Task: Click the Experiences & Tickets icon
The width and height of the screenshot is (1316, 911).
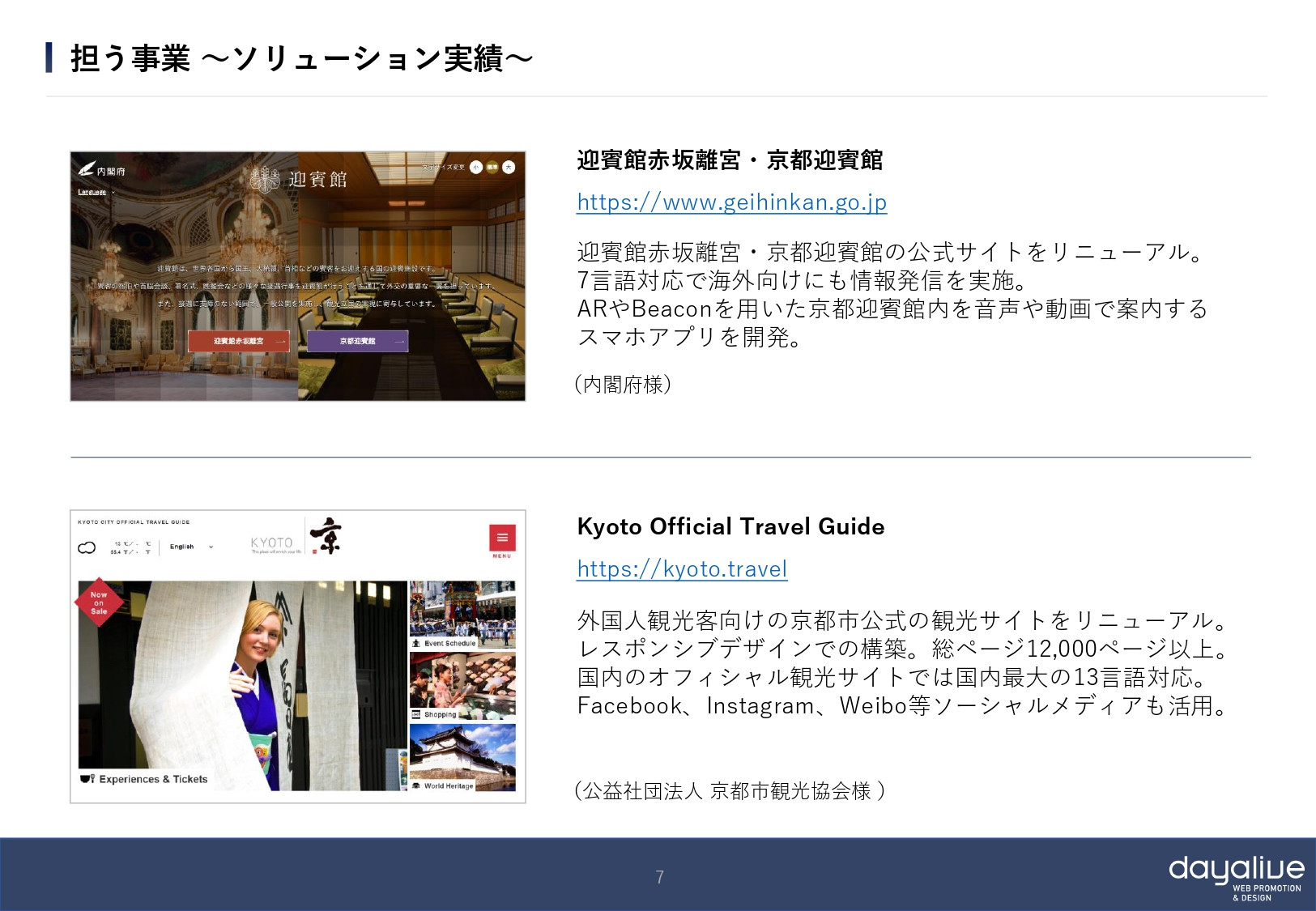Action: [87, 778]
